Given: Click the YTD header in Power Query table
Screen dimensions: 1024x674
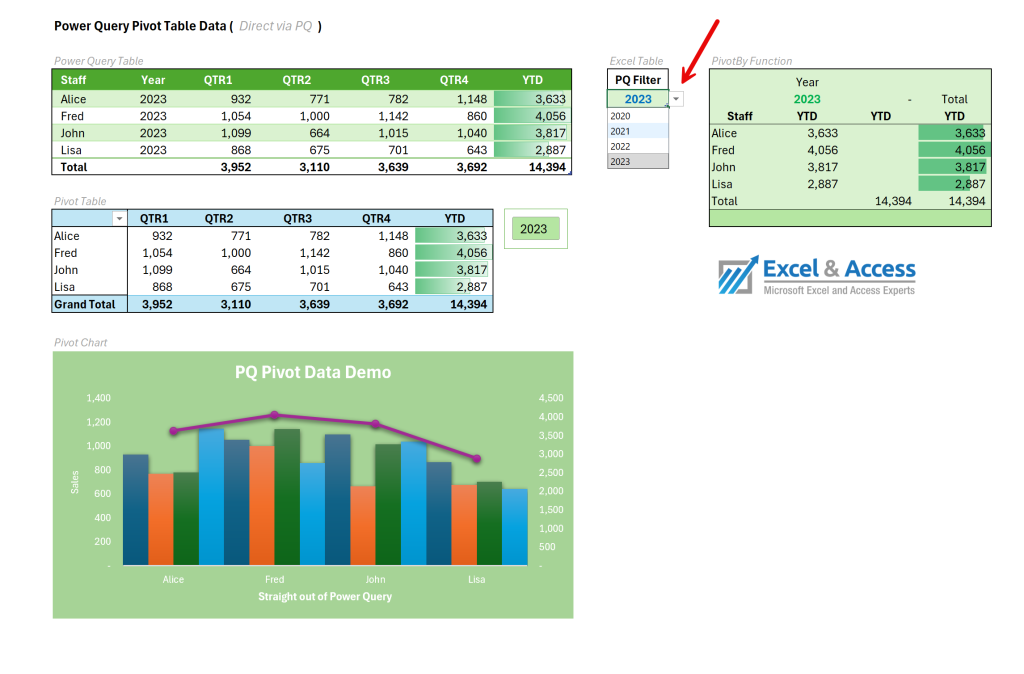Looking at the screenshot, I should [532, 80].
